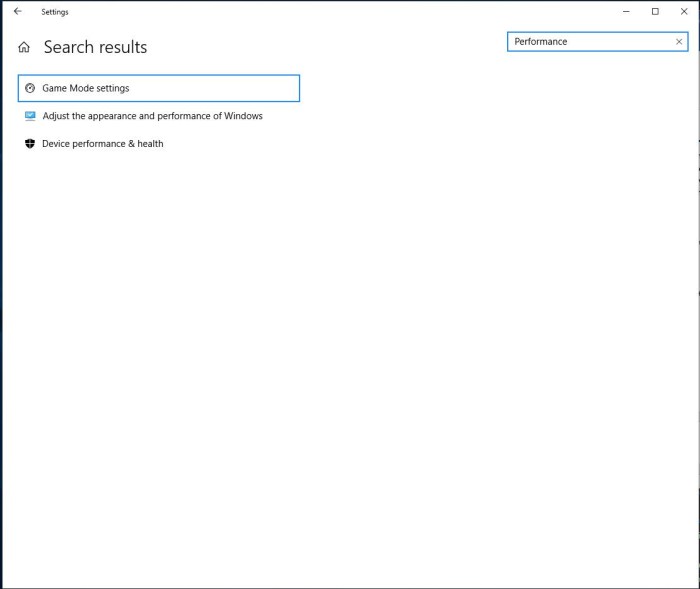Click the Settings title text in the title bar
Screen dimensions: 700x589
tap(55, 12)
